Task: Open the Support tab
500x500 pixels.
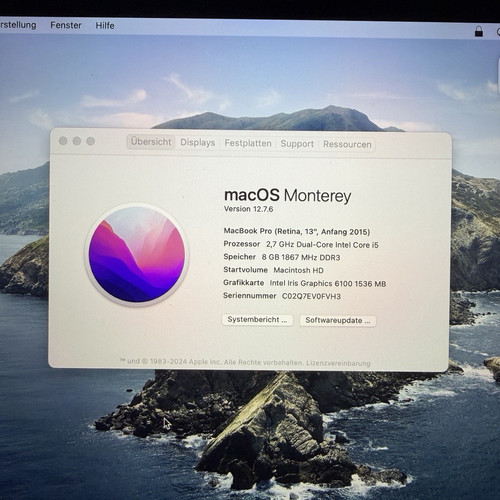Action: pos(297,144)
